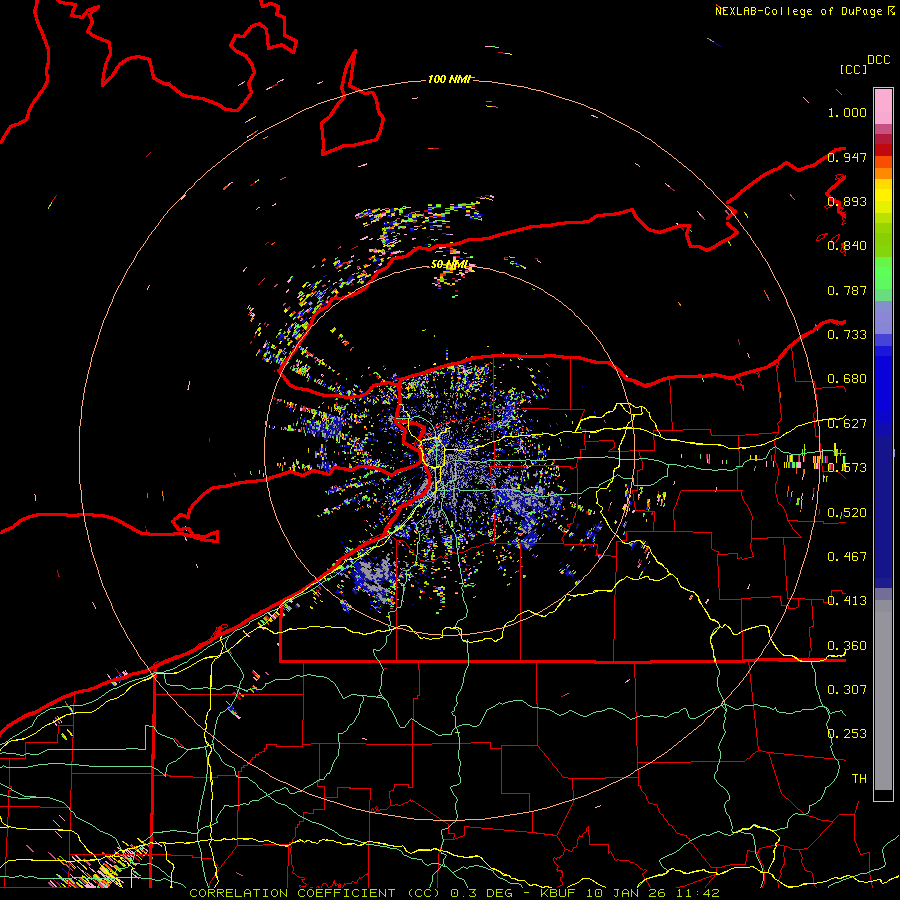The image size is (900, 900).
Task: Select the 0.467 scale value
Action: pyautogui.click(x=847, y=556)
